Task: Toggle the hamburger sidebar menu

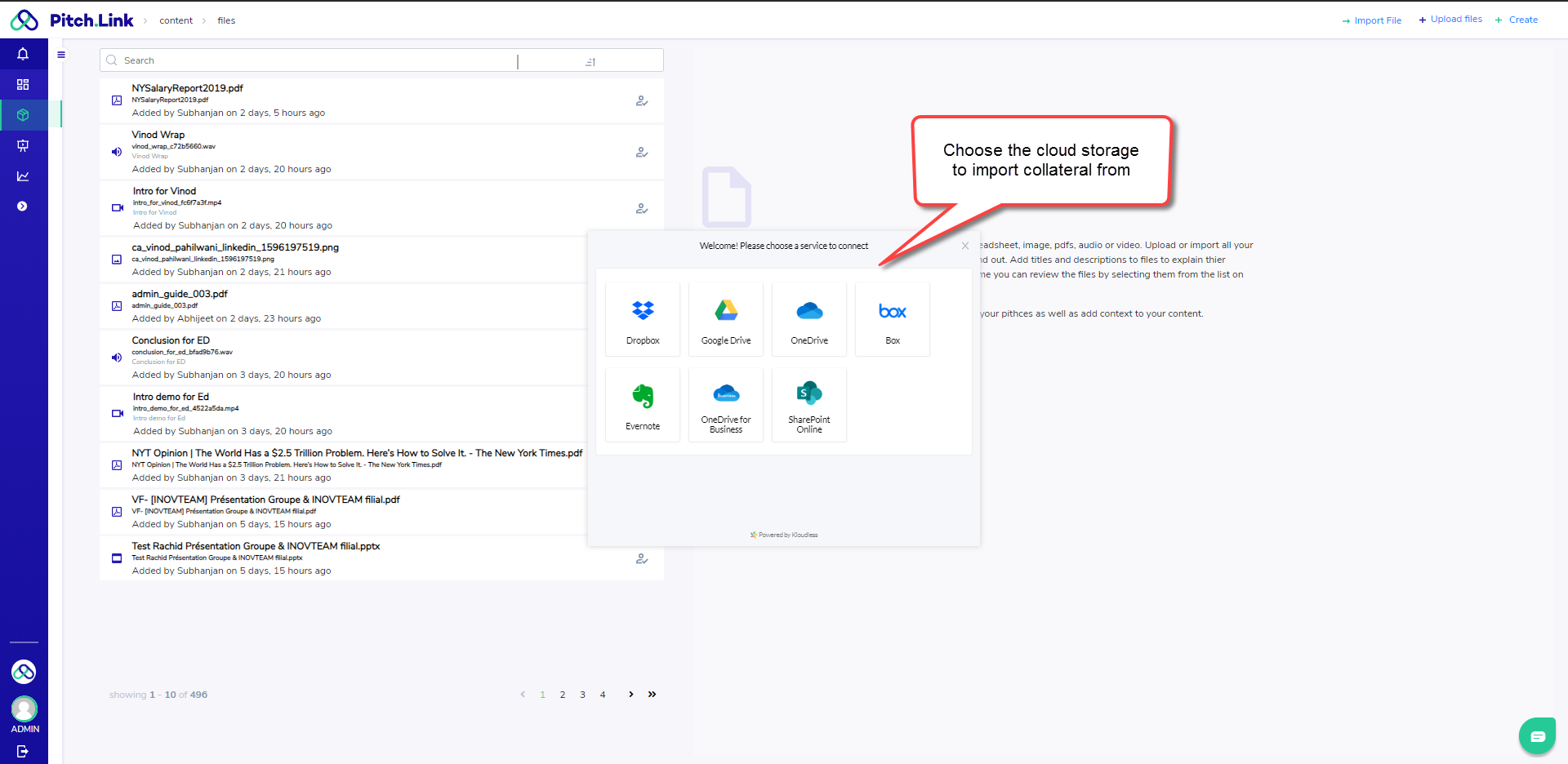Action: click(x=61, y=55)
